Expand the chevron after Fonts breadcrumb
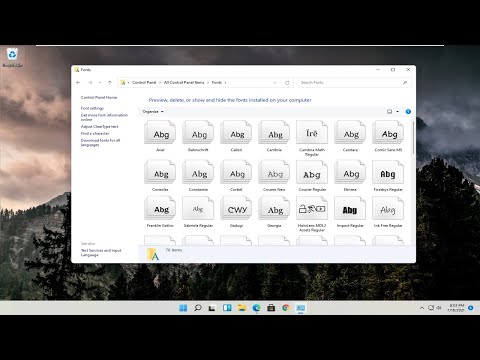This screenshot has height=360, width=480. 225,82
